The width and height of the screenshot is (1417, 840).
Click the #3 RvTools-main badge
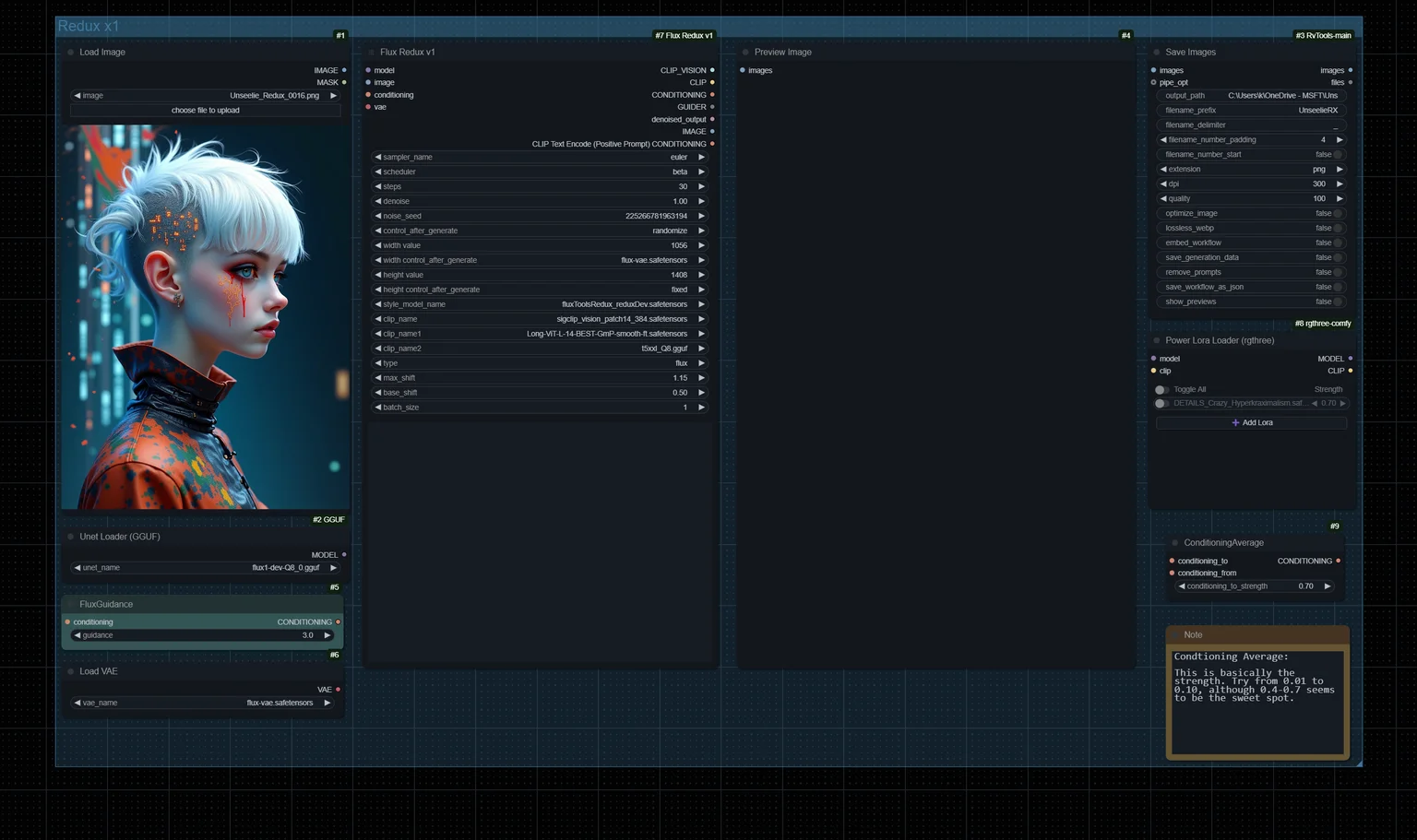(1323, 36)
